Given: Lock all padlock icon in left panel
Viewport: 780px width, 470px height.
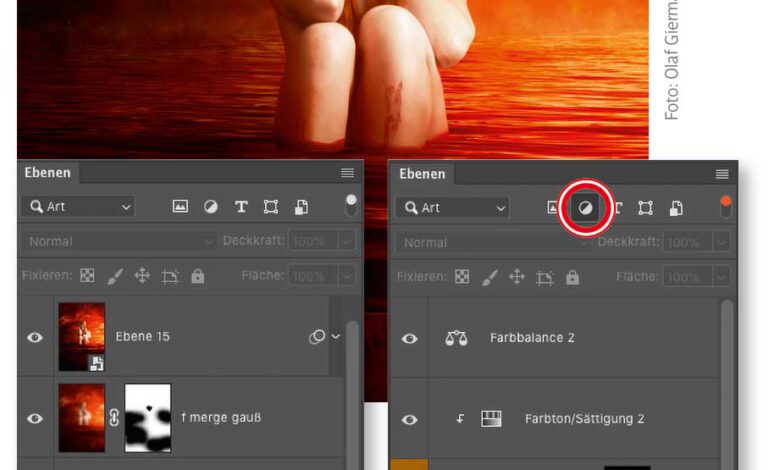Looking at the screenshot, I should click(x=197, y=276).
